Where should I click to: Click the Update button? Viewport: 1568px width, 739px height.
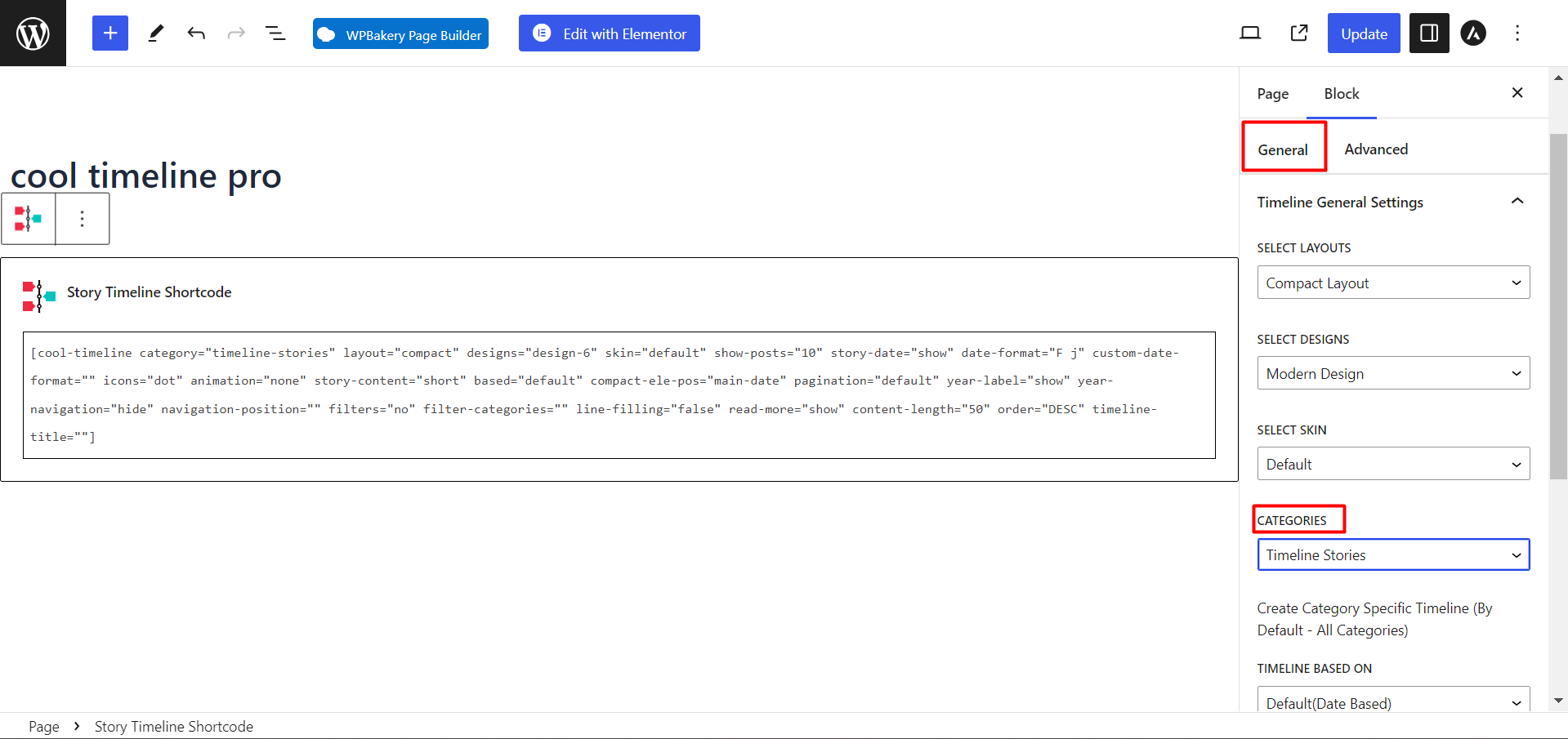point(1363,33)
